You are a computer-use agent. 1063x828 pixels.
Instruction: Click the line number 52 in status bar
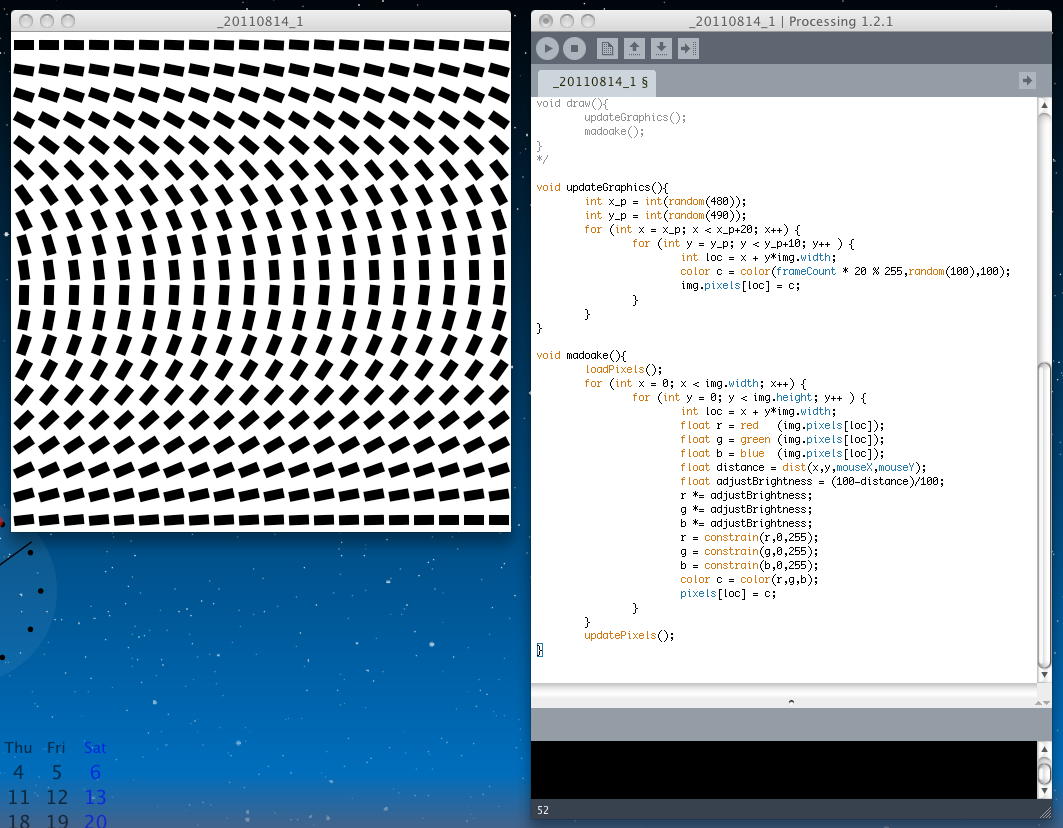(543, 810)
